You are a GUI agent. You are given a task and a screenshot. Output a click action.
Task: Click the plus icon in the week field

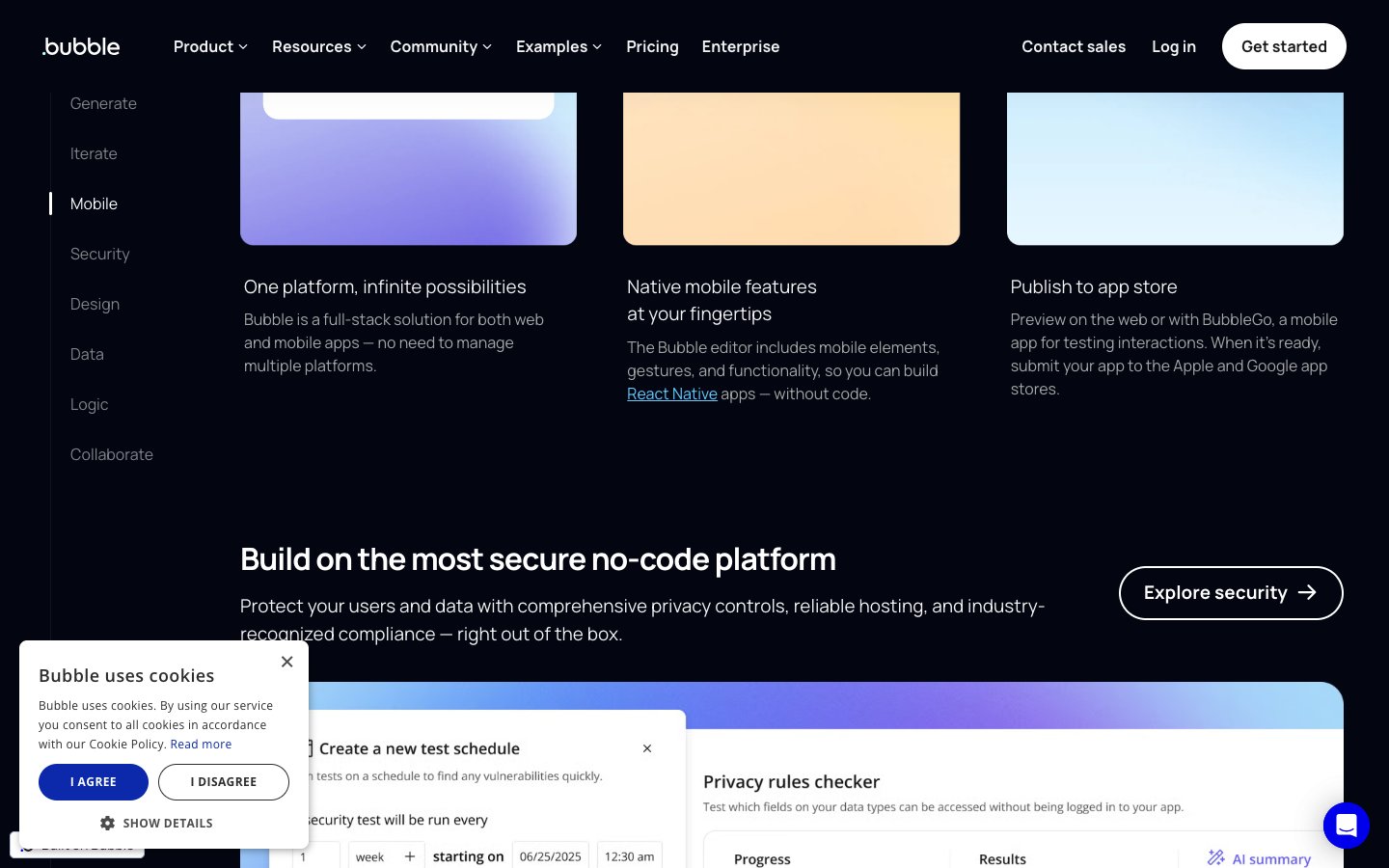coord(410,856)
